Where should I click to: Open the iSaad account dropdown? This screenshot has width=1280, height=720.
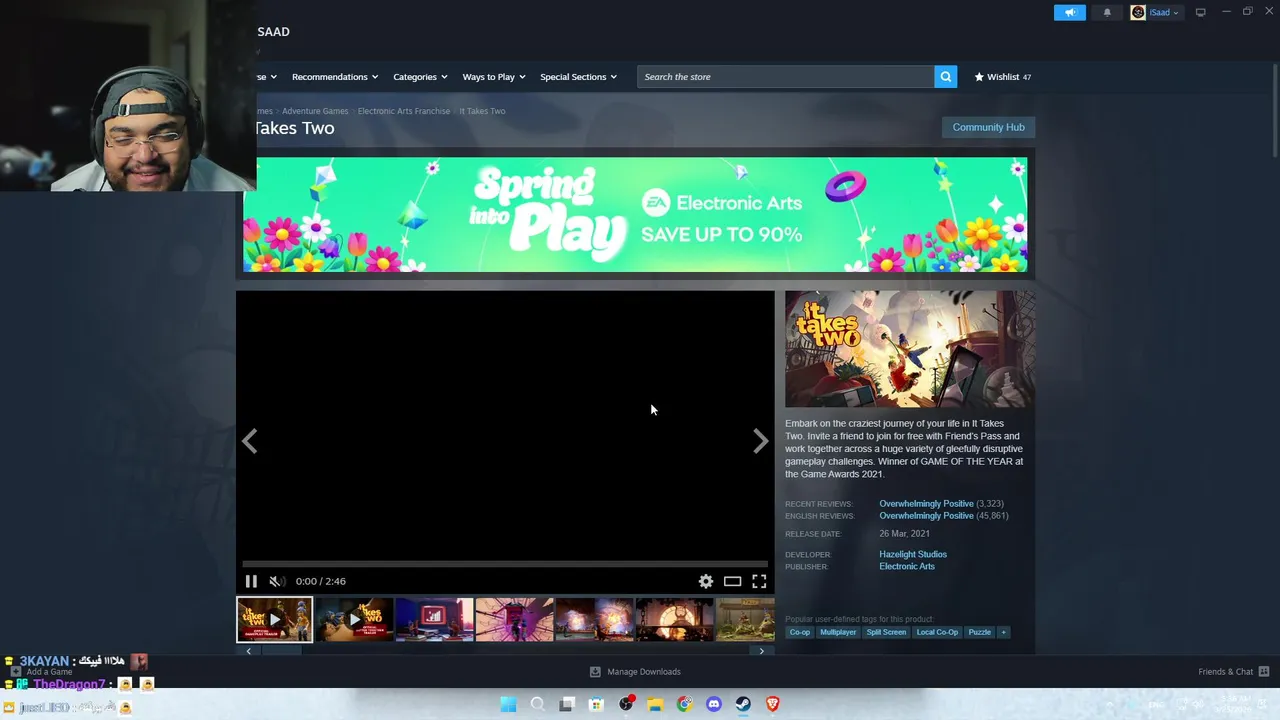click(1156, 12)
